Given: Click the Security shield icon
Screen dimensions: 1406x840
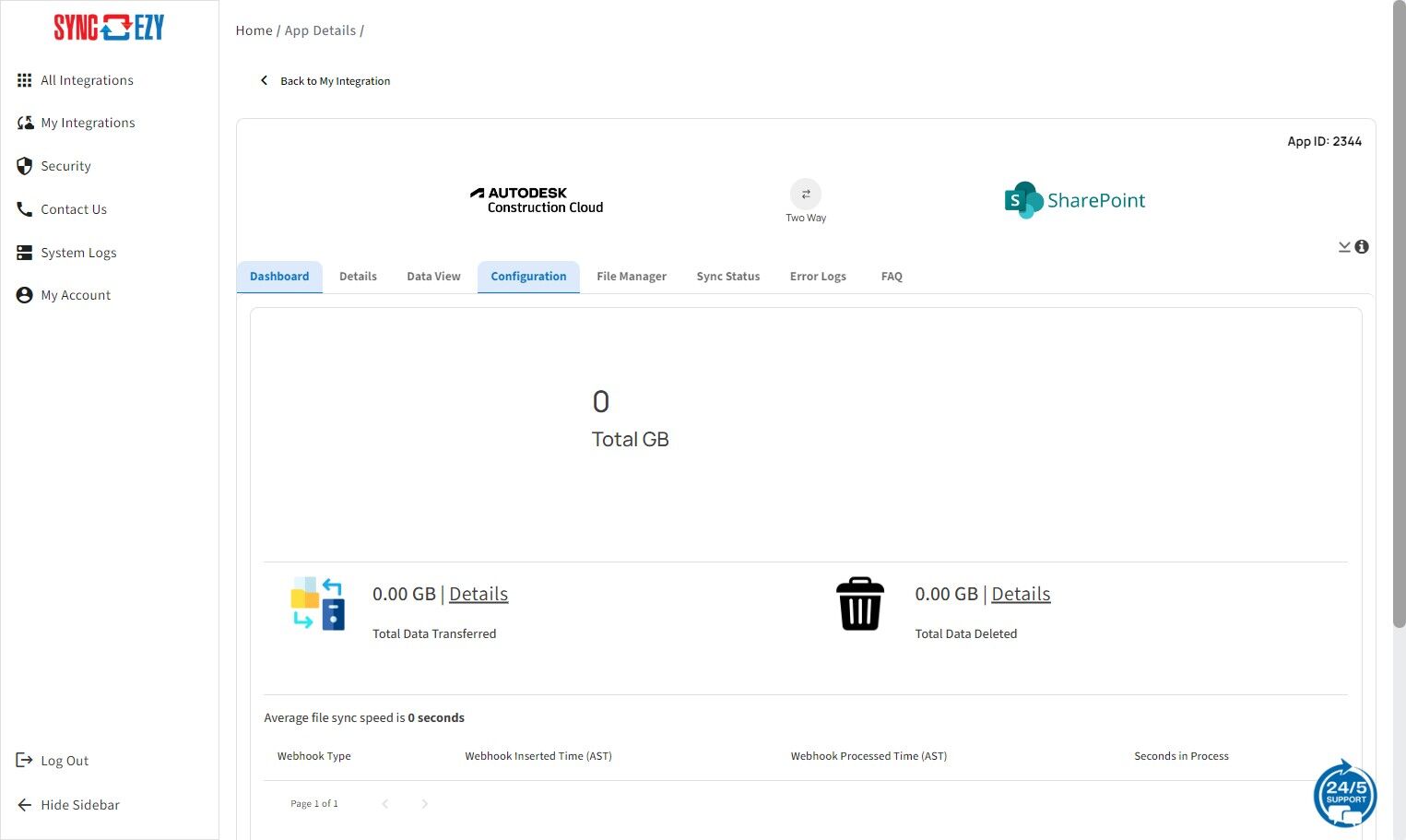Looking at the screenshot, I should [x=25, y=166].
